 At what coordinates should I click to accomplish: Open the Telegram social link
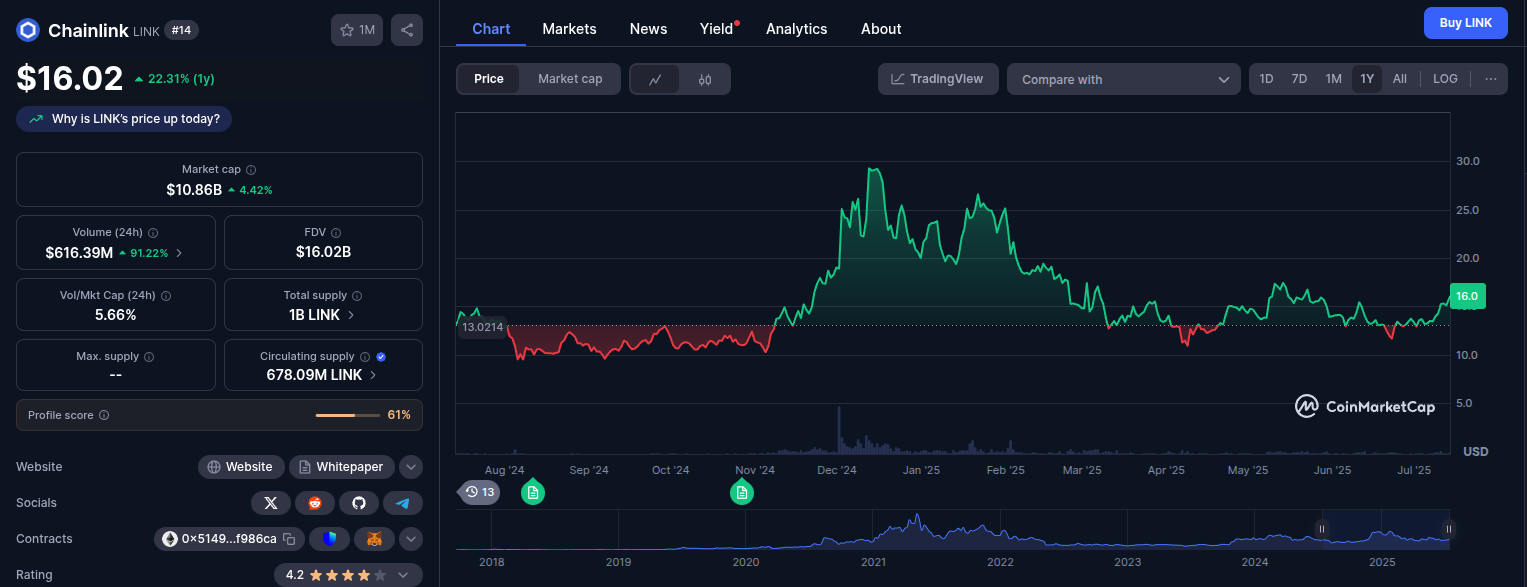point(403,503)
